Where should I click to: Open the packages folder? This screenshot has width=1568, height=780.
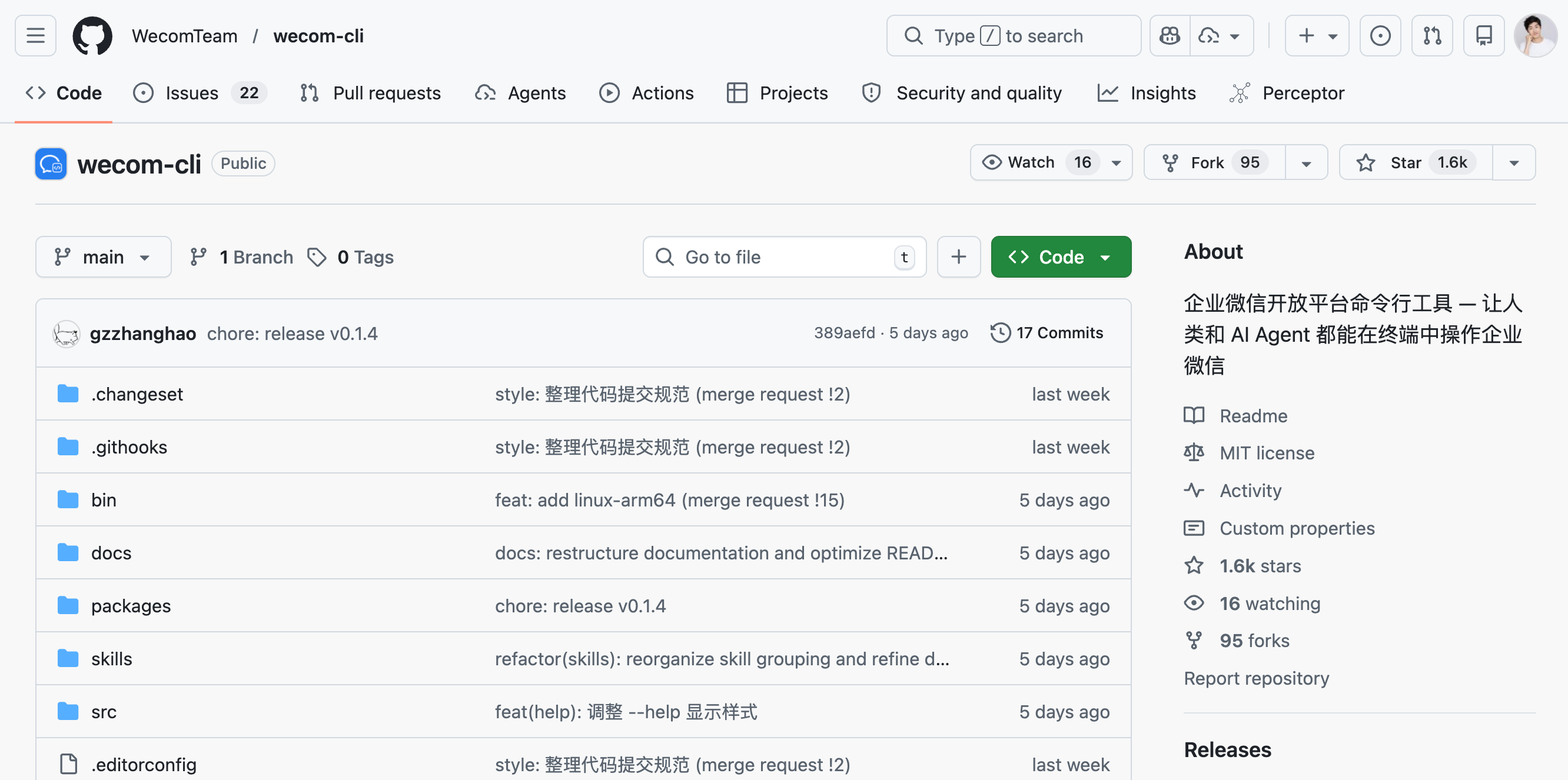tap(130, 605)
